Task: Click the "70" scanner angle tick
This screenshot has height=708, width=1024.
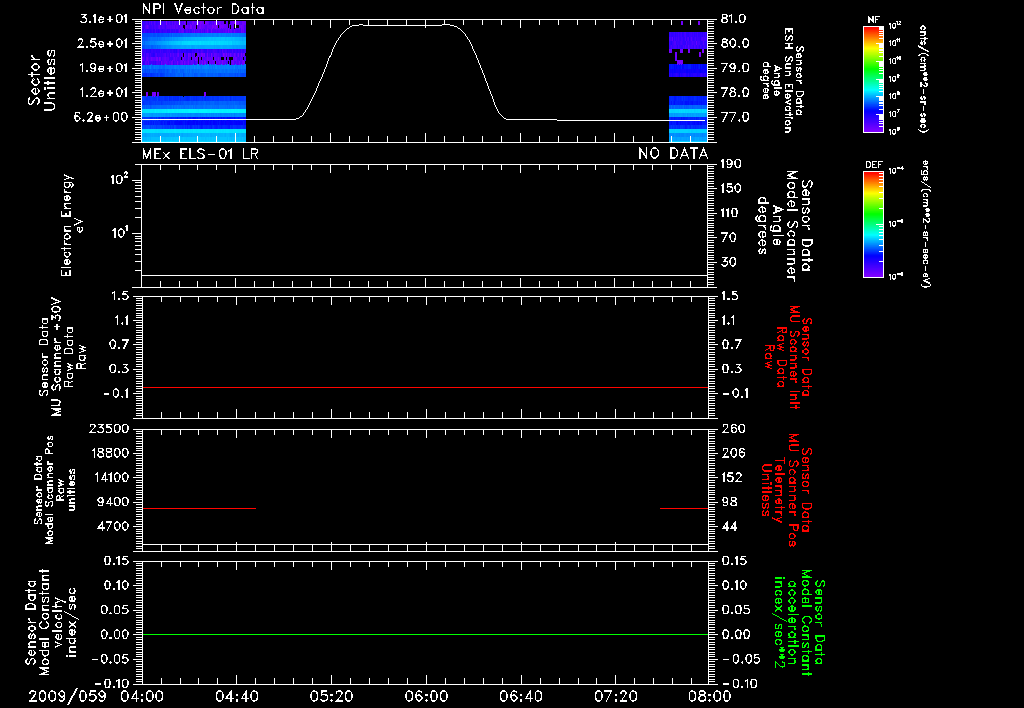Action: tap(728, 238)
